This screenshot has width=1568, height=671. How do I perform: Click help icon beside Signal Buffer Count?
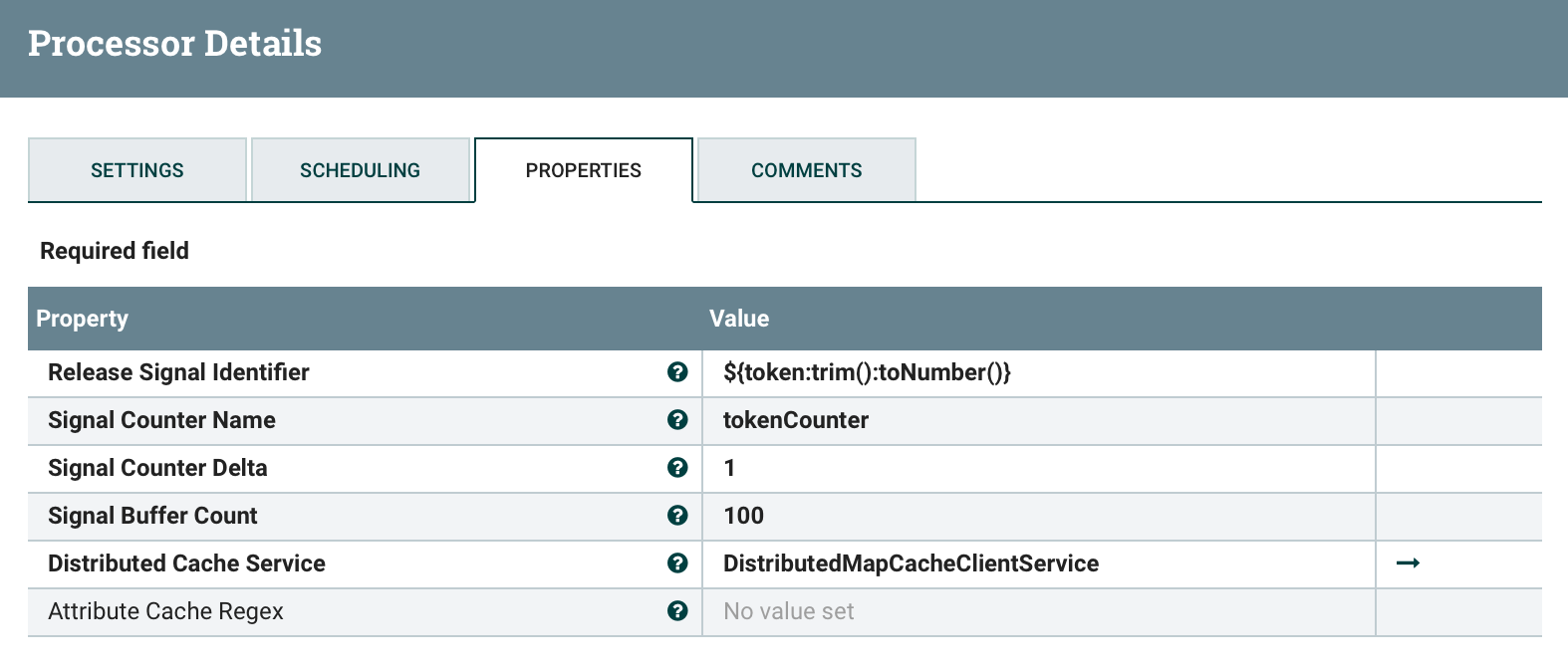[677, 516]
